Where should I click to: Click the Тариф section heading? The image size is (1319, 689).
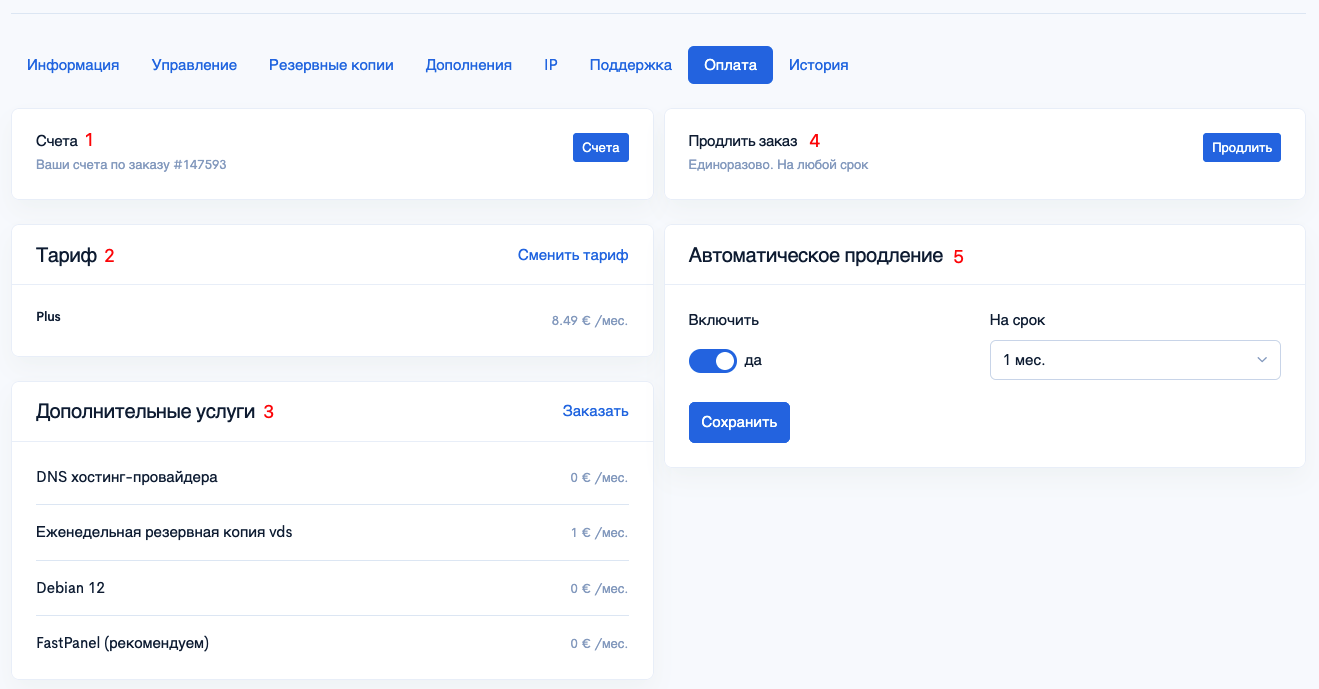(x=66, y=256)
